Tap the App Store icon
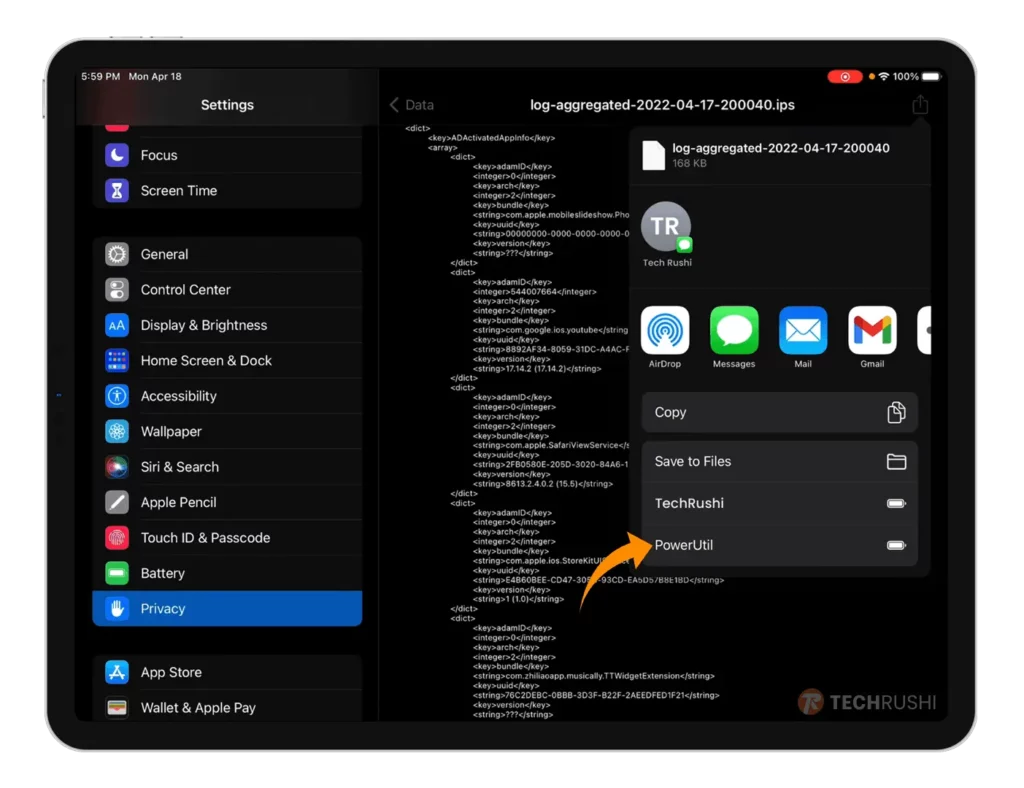The image size is (1024, 788). tap(117, 672)
